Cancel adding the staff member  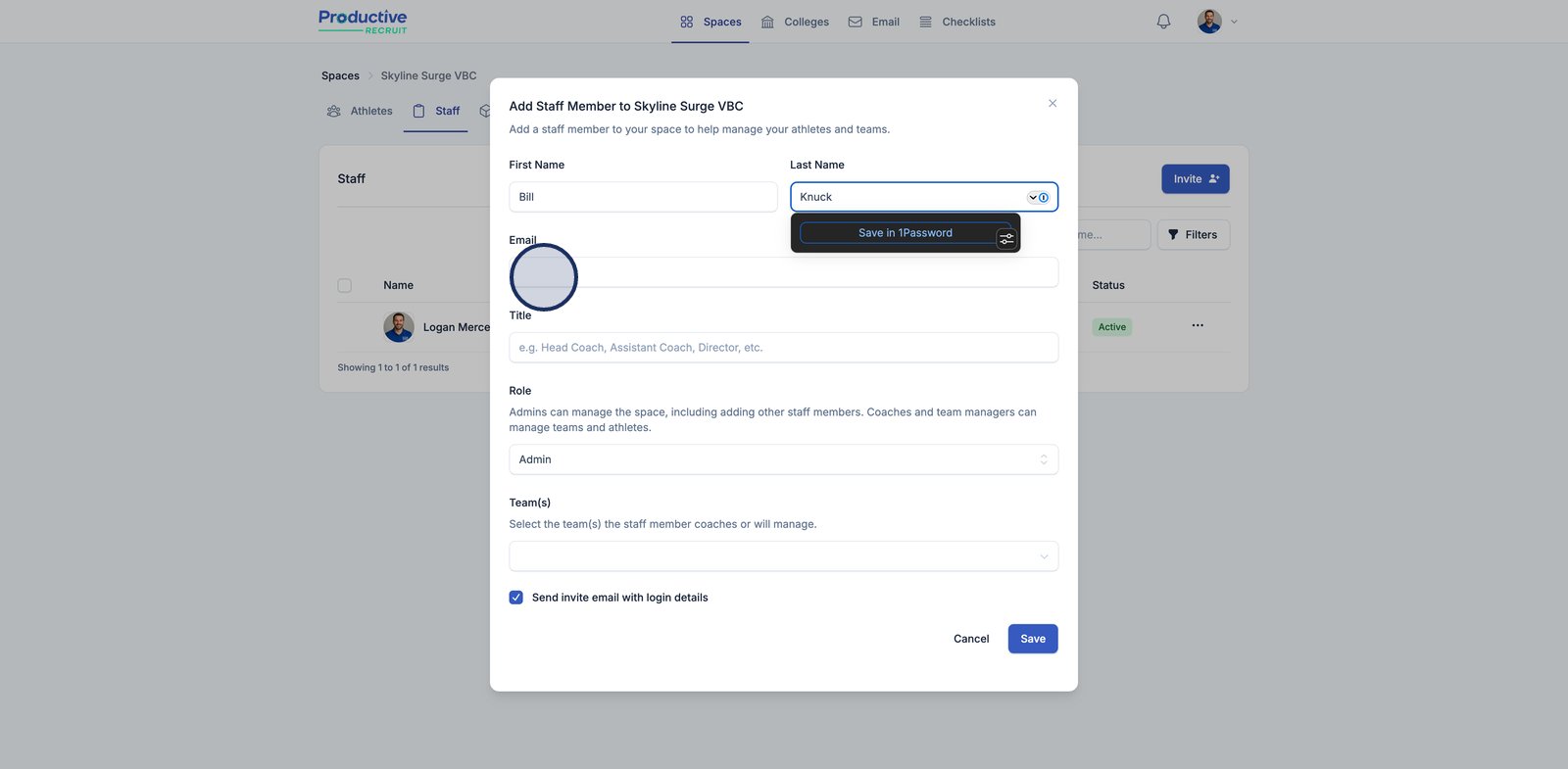pyautogui.click(x=971, y=639)
